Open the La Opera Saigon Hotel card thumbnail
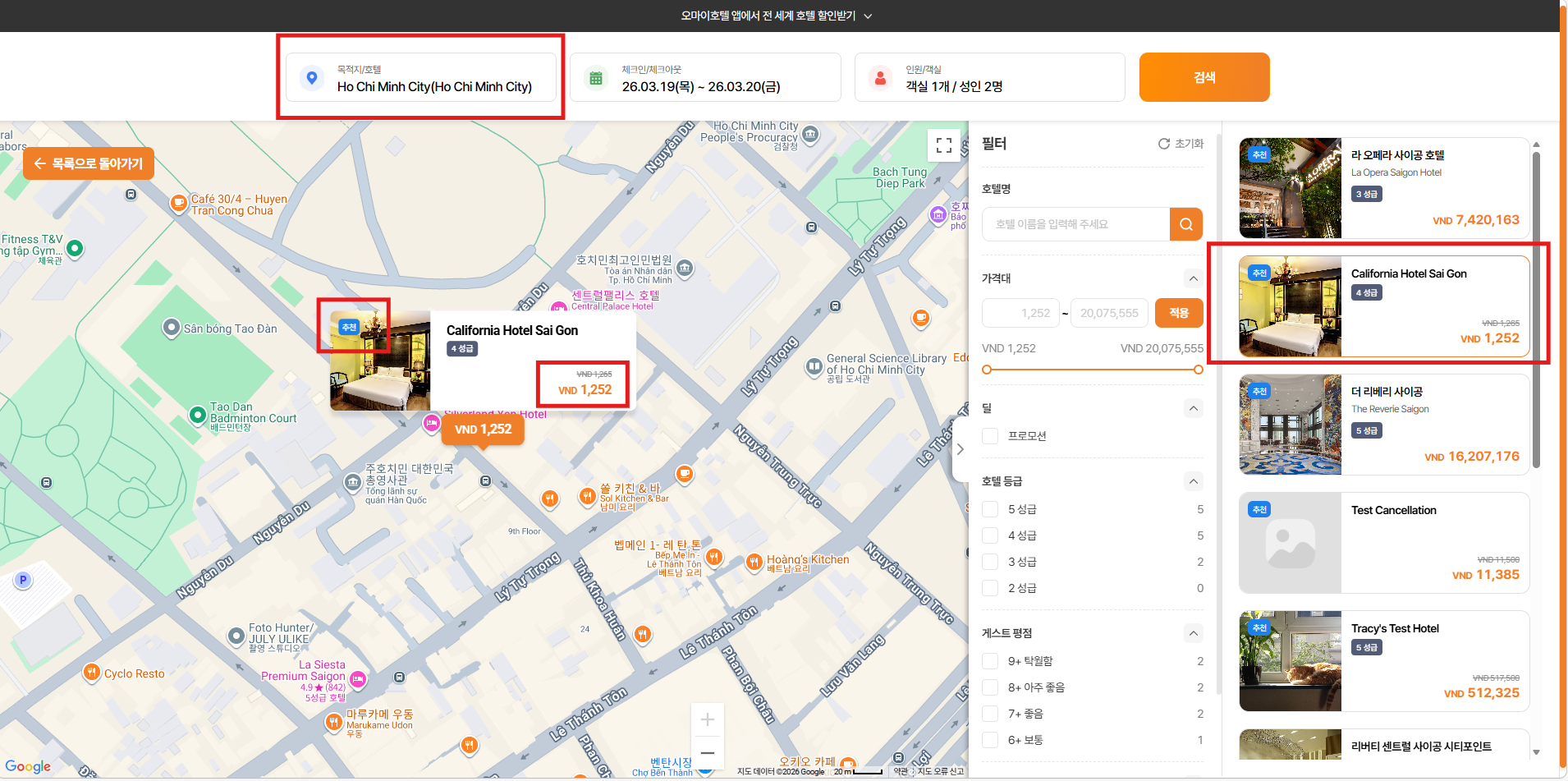This screenshot has width=1568, height=781. (1291, 188)
